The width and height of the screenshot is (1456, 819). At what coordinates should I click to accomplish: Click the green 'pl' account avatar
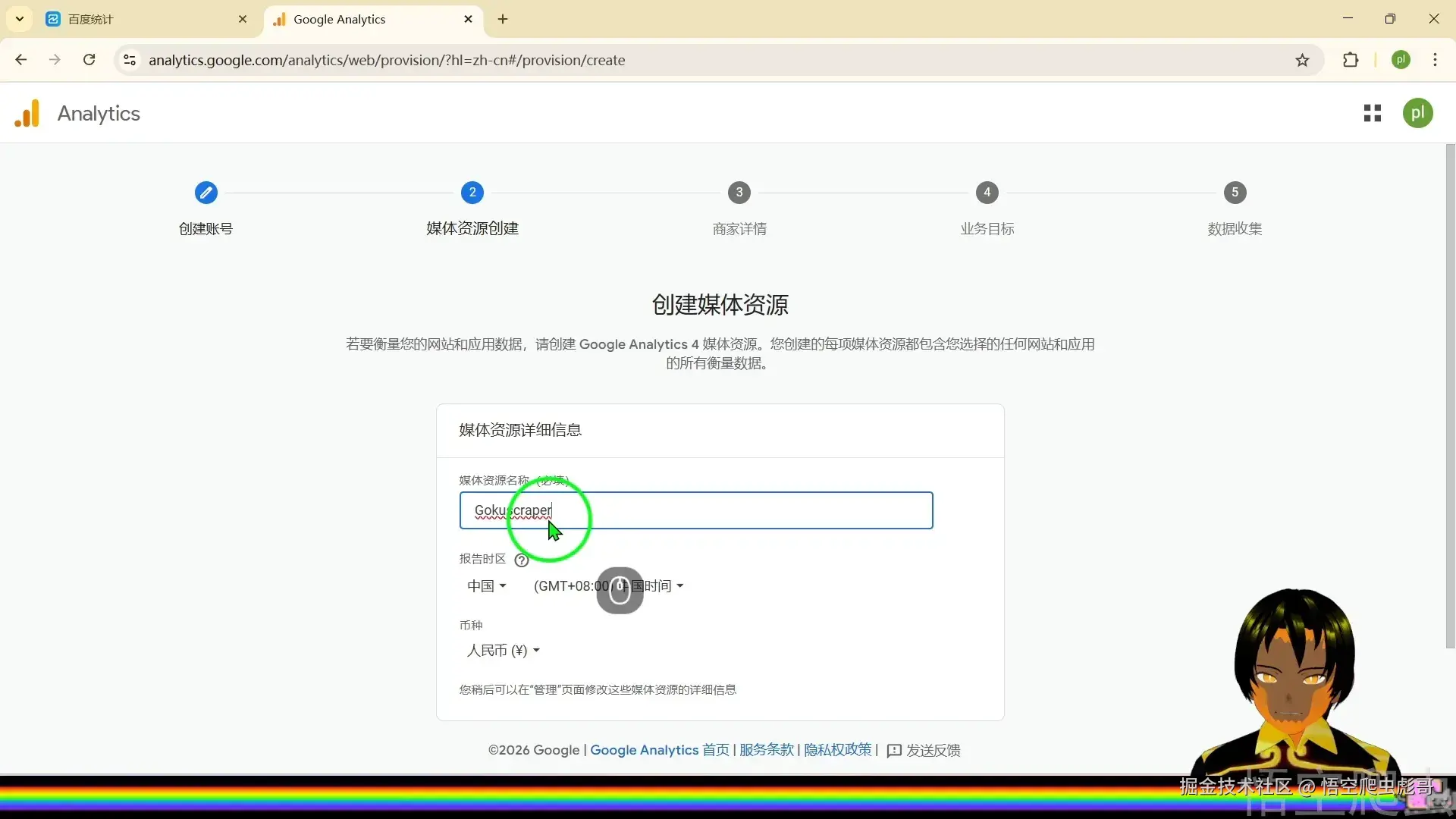[x=1417, y=114]
